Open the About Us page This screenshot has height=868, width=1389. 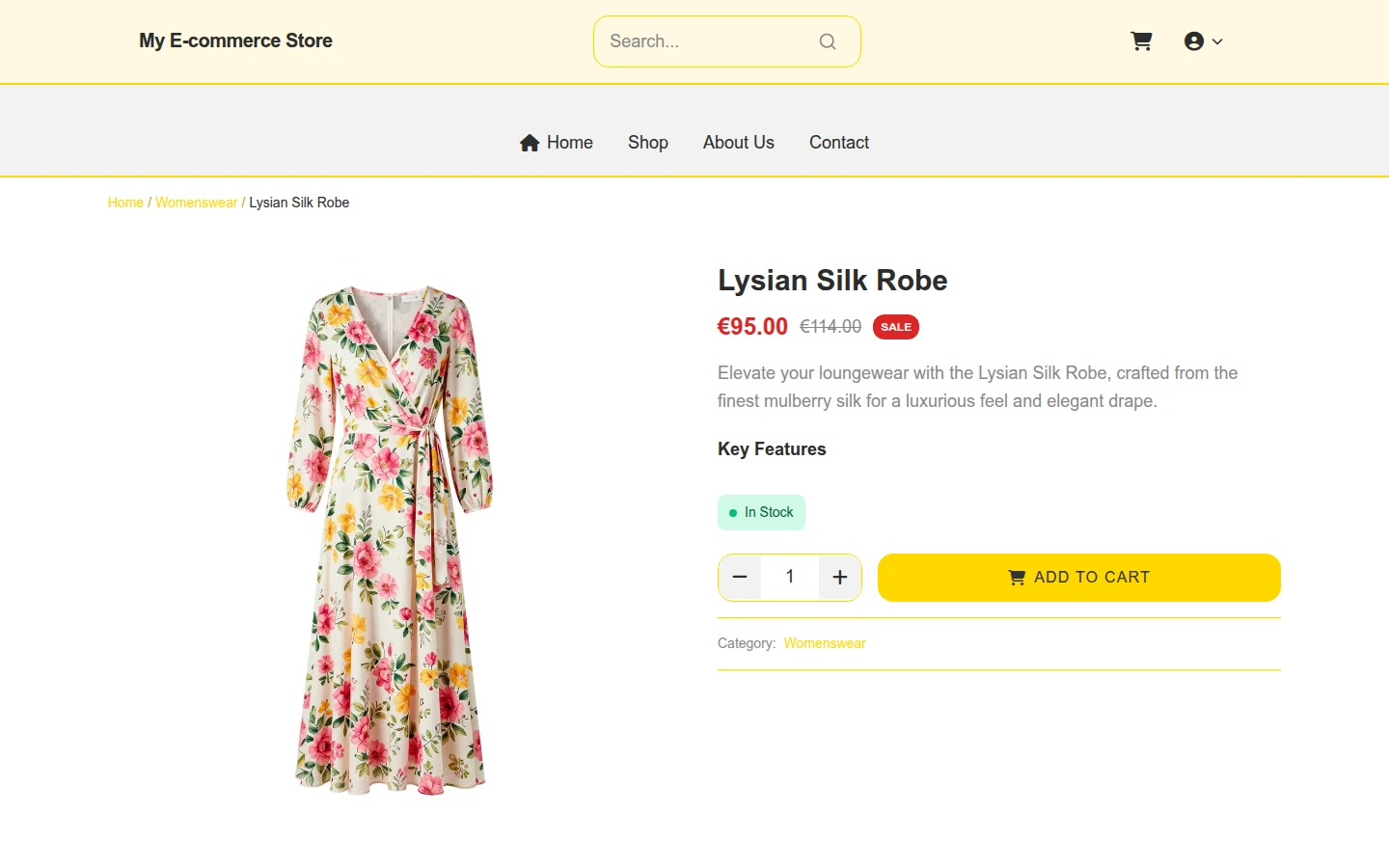(x=739, y=143)
